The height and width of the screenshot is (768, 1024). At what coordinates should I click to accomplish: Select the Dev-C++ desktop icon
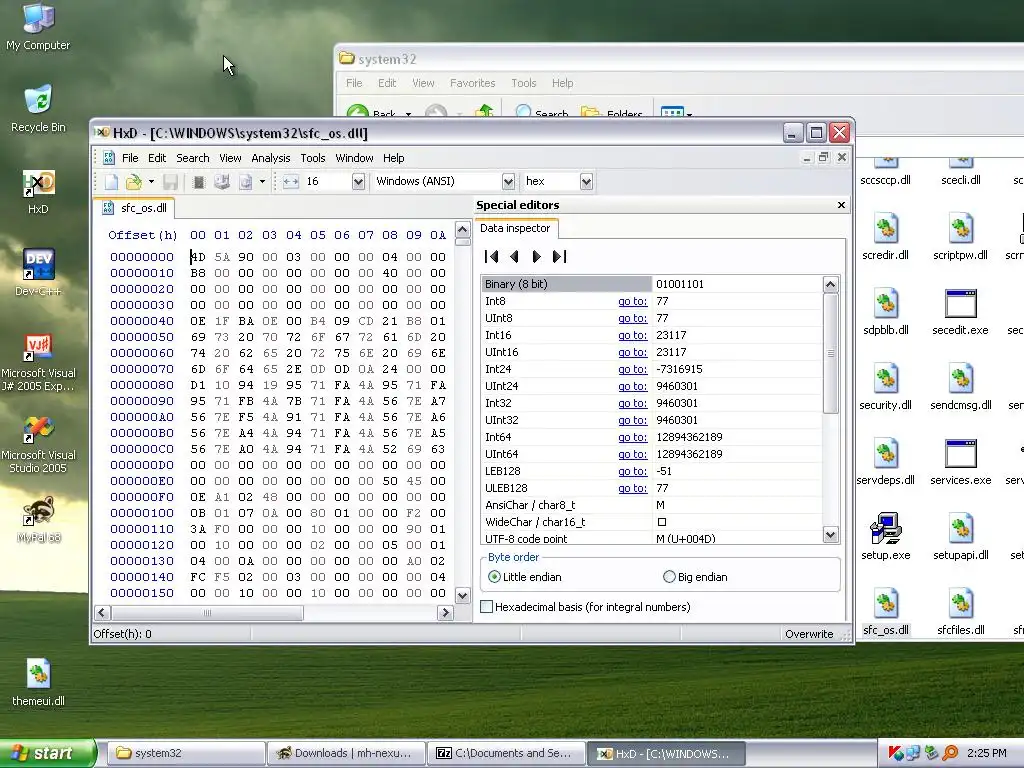[39, 273]
